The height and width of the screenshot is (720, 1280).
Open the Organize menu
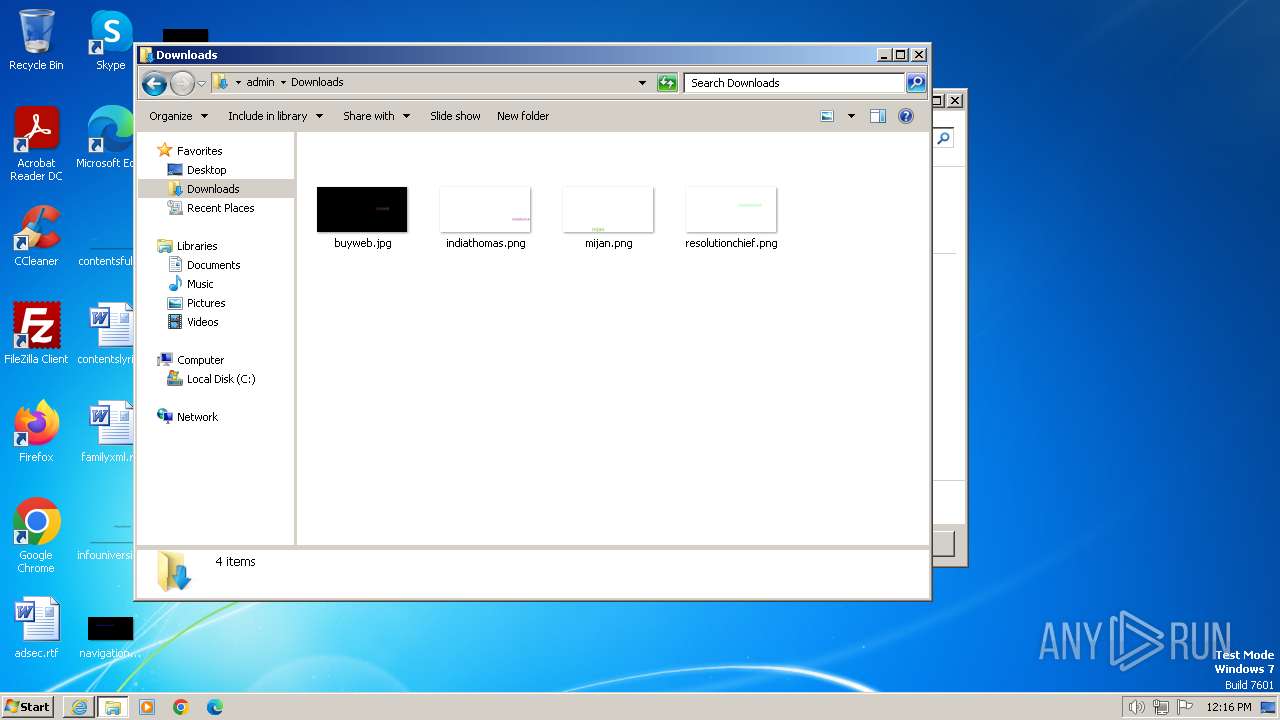178,116
